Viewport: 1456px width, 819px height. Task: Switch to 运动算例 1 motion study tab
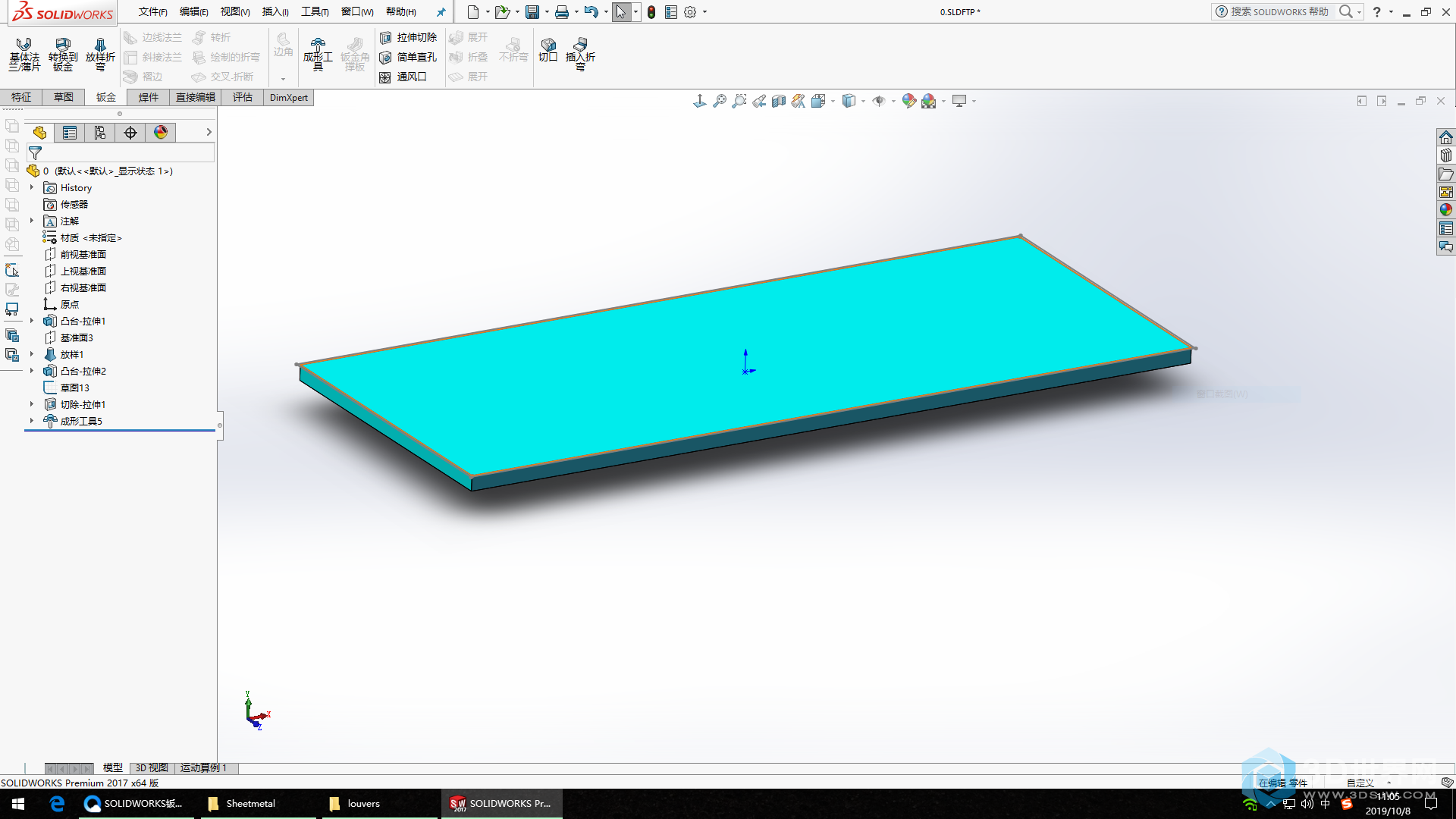coord(203,767)
